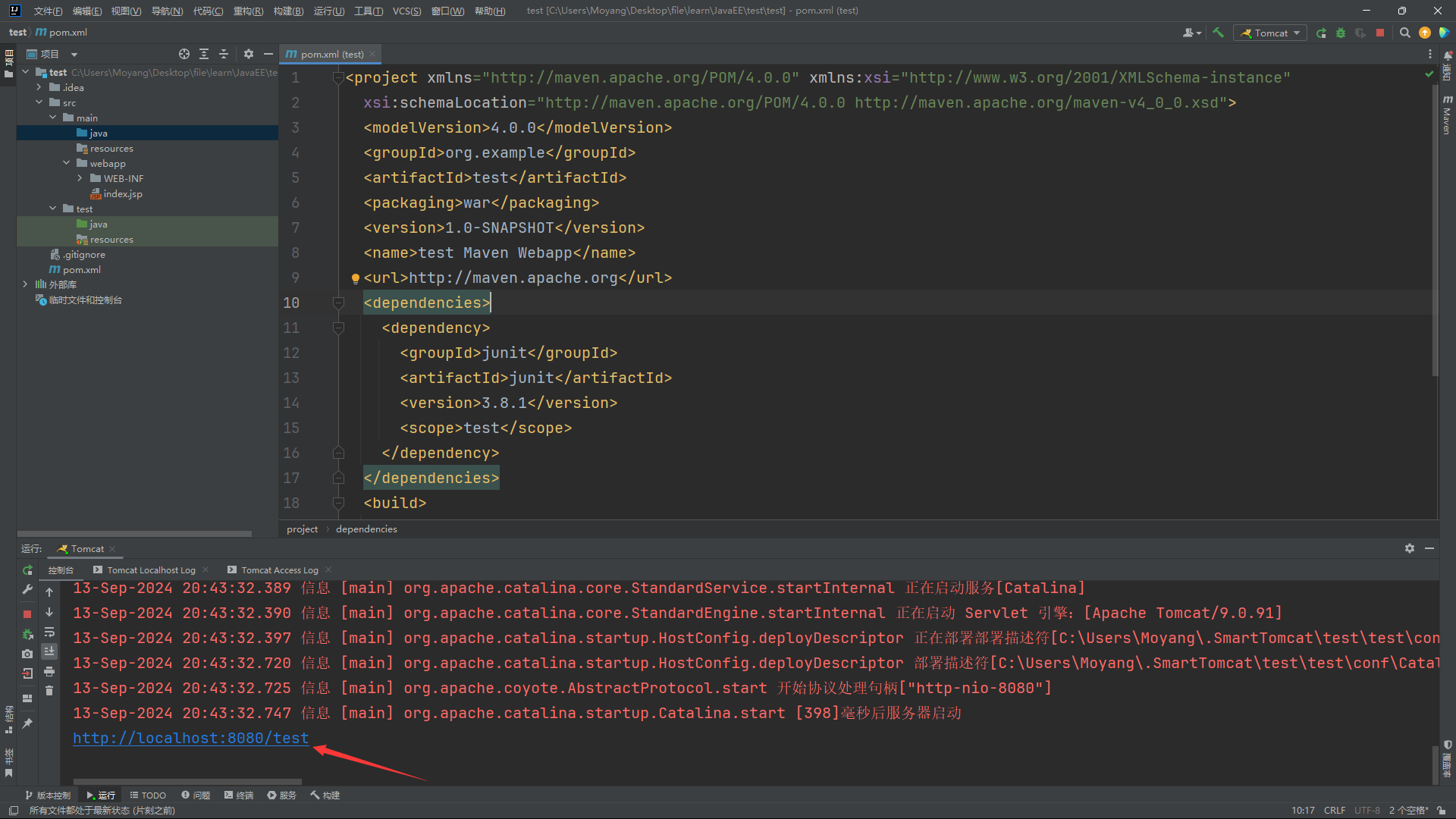Screen dimensions: 1456x819
Task: Expand the .idea folder
Action: point(39,87)
